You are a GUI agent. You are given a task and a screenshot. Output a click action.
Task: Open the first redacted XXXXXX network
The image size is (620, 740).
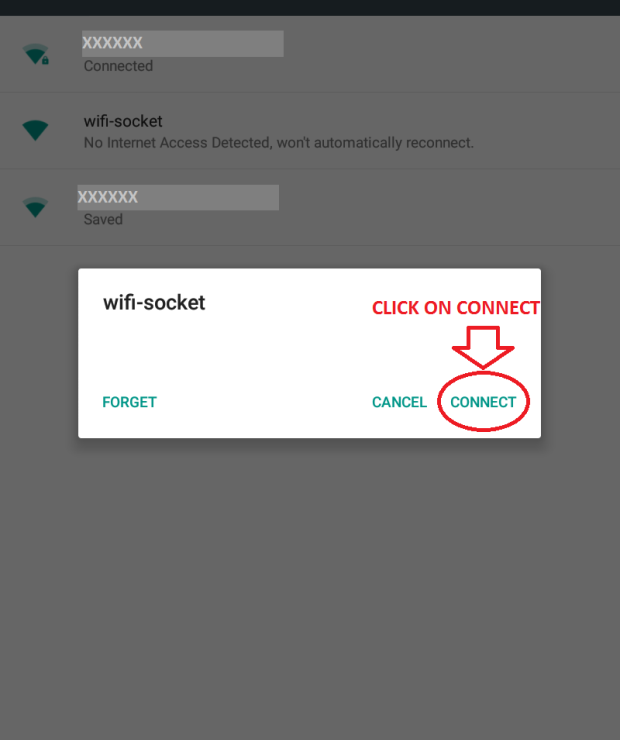tap(310, 54)
